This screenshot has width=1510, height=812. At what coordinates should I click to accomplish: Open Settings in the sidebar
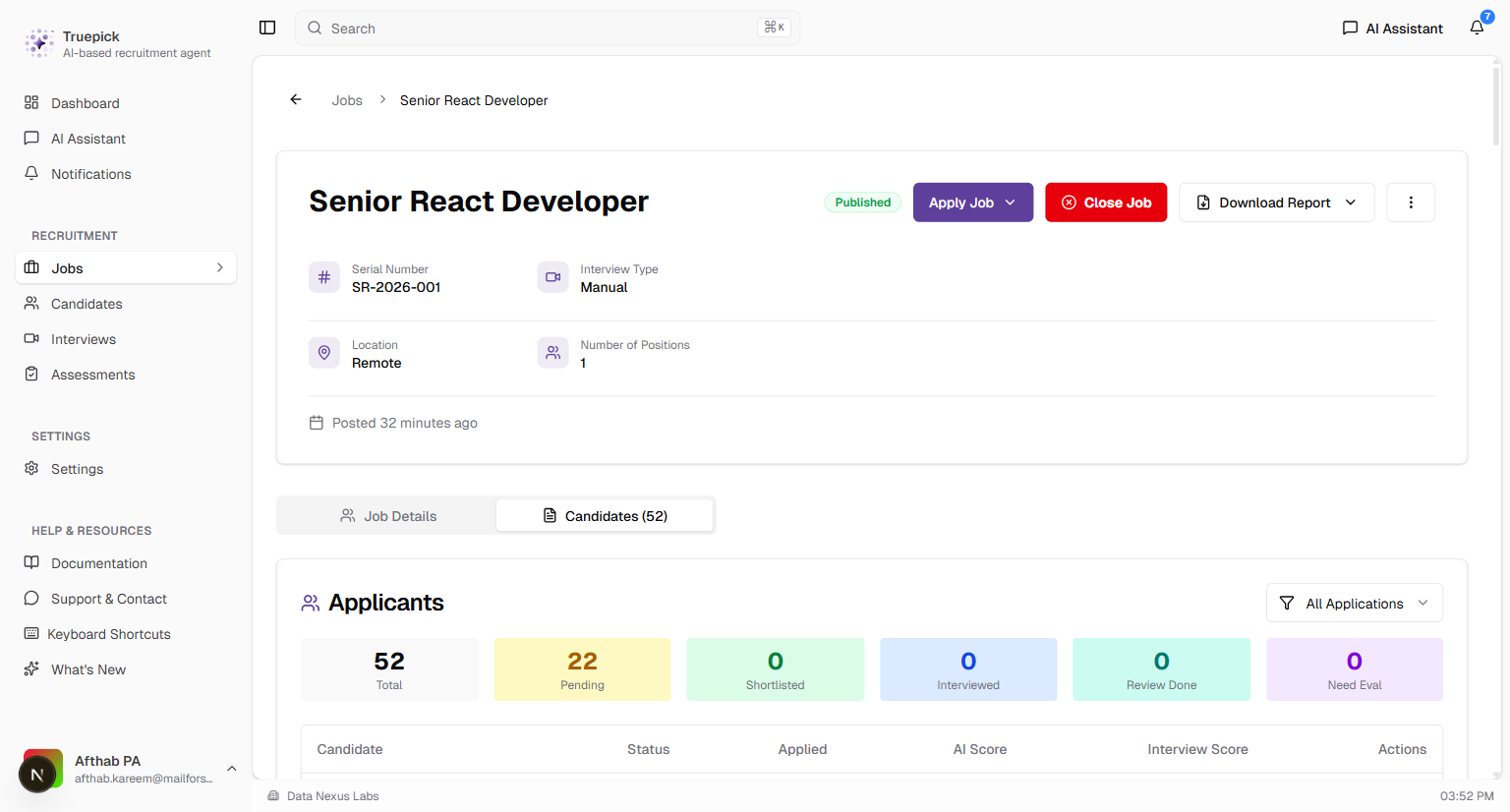[77, 469]
